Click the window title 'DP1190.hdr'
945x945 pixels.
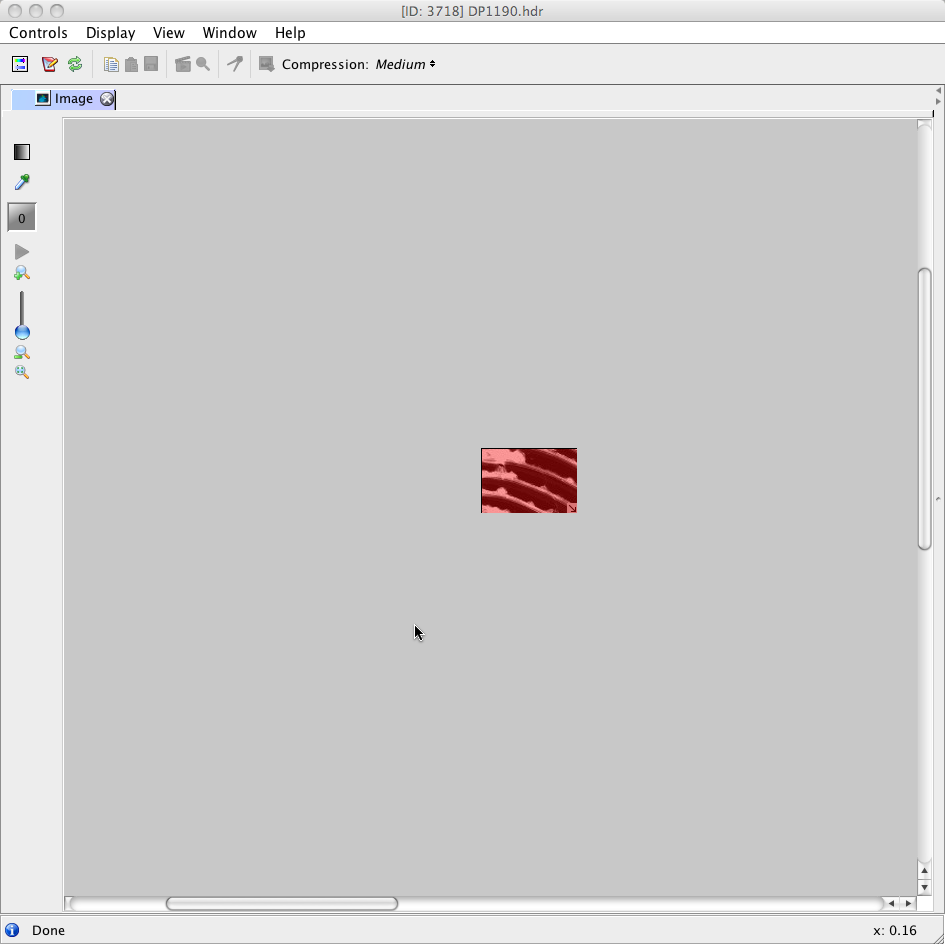click(505, 11)
